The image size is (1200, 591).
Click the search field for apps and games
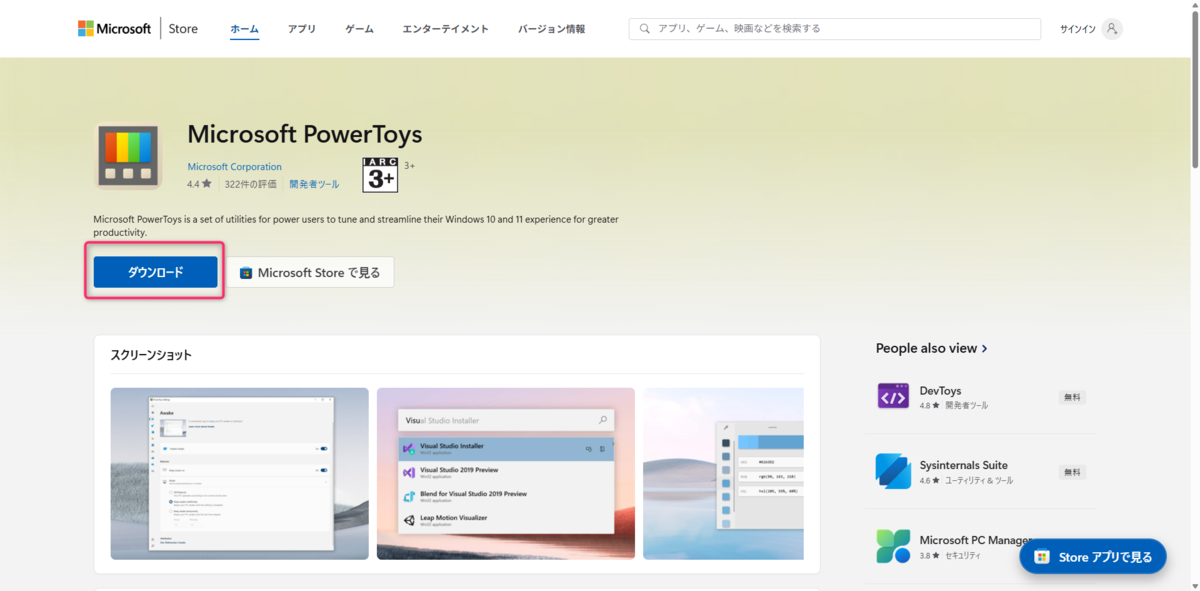[834, 29]
